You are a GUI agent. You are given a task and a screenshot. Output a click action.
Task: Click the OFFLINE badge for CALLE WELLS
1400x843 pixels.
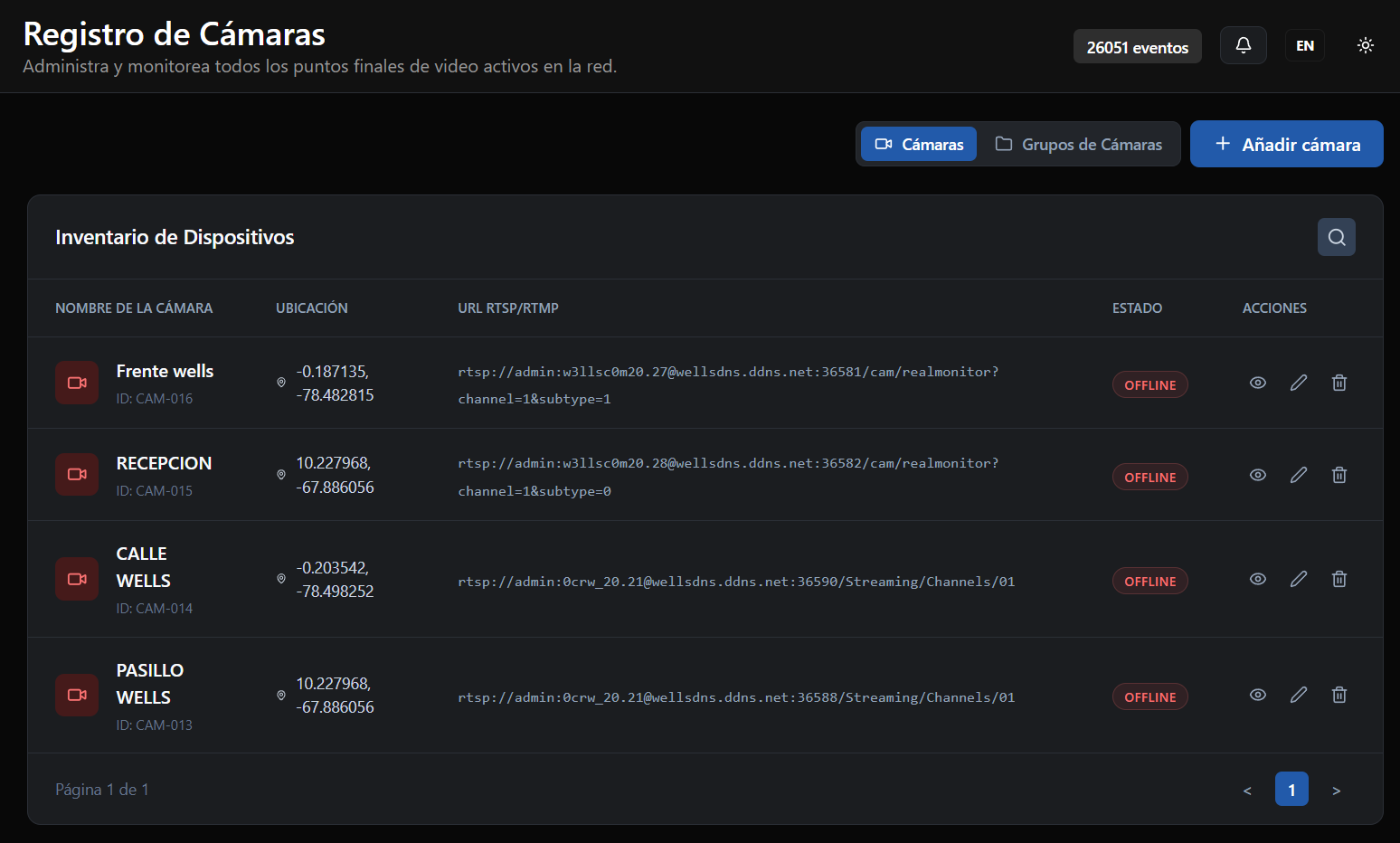(1150, 581)
